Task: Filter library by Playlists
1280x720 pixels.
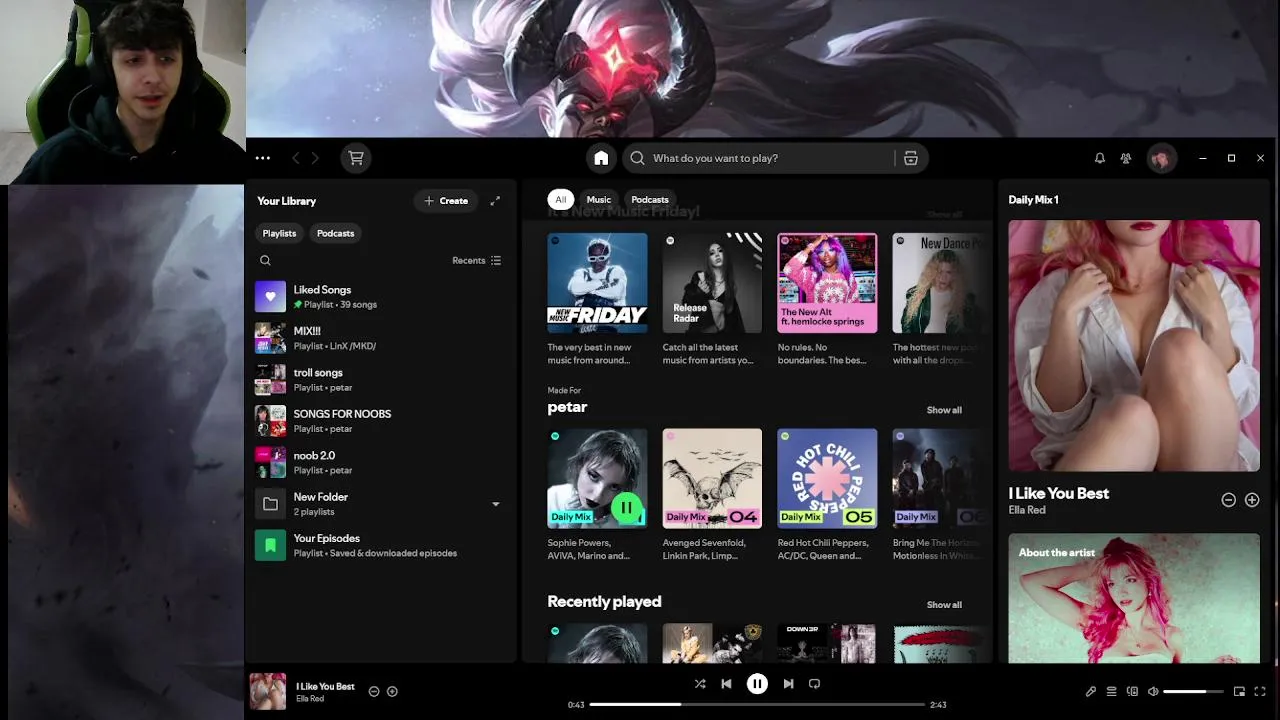Action: click(279, 233)
